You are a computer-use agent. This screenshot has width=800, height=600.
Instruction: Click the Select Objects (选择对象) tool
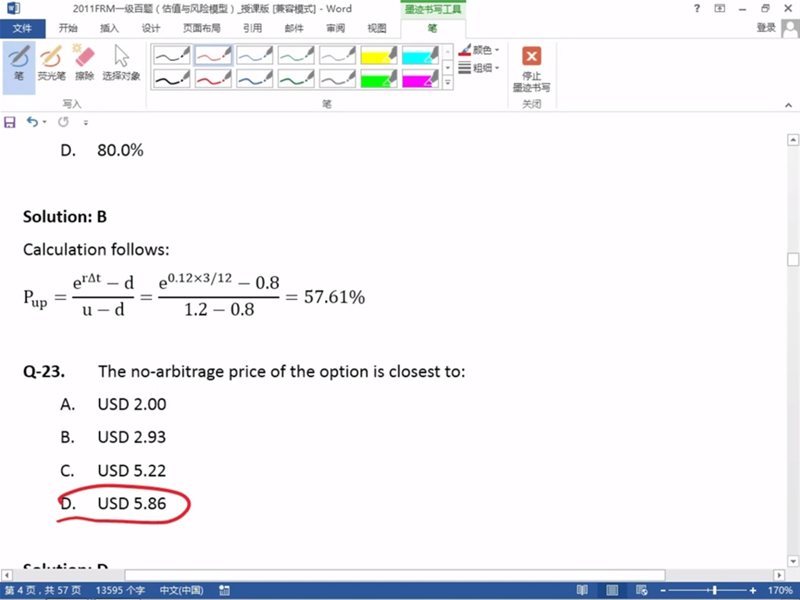click(121, 63)
